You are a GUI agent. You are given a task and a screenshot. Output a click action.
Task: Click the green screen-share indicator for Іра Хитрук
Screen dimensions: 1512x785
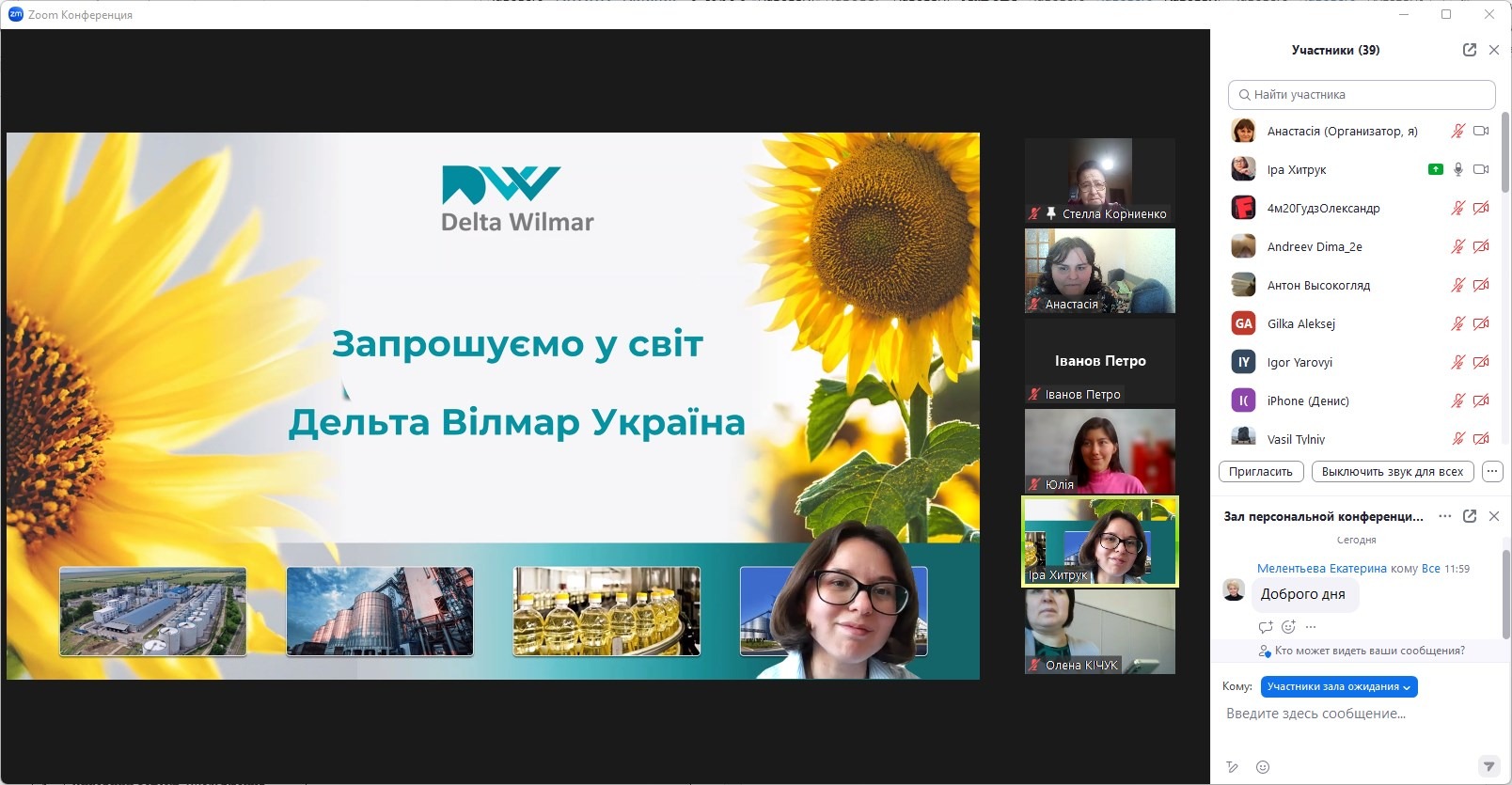(x=1435, y=170)
